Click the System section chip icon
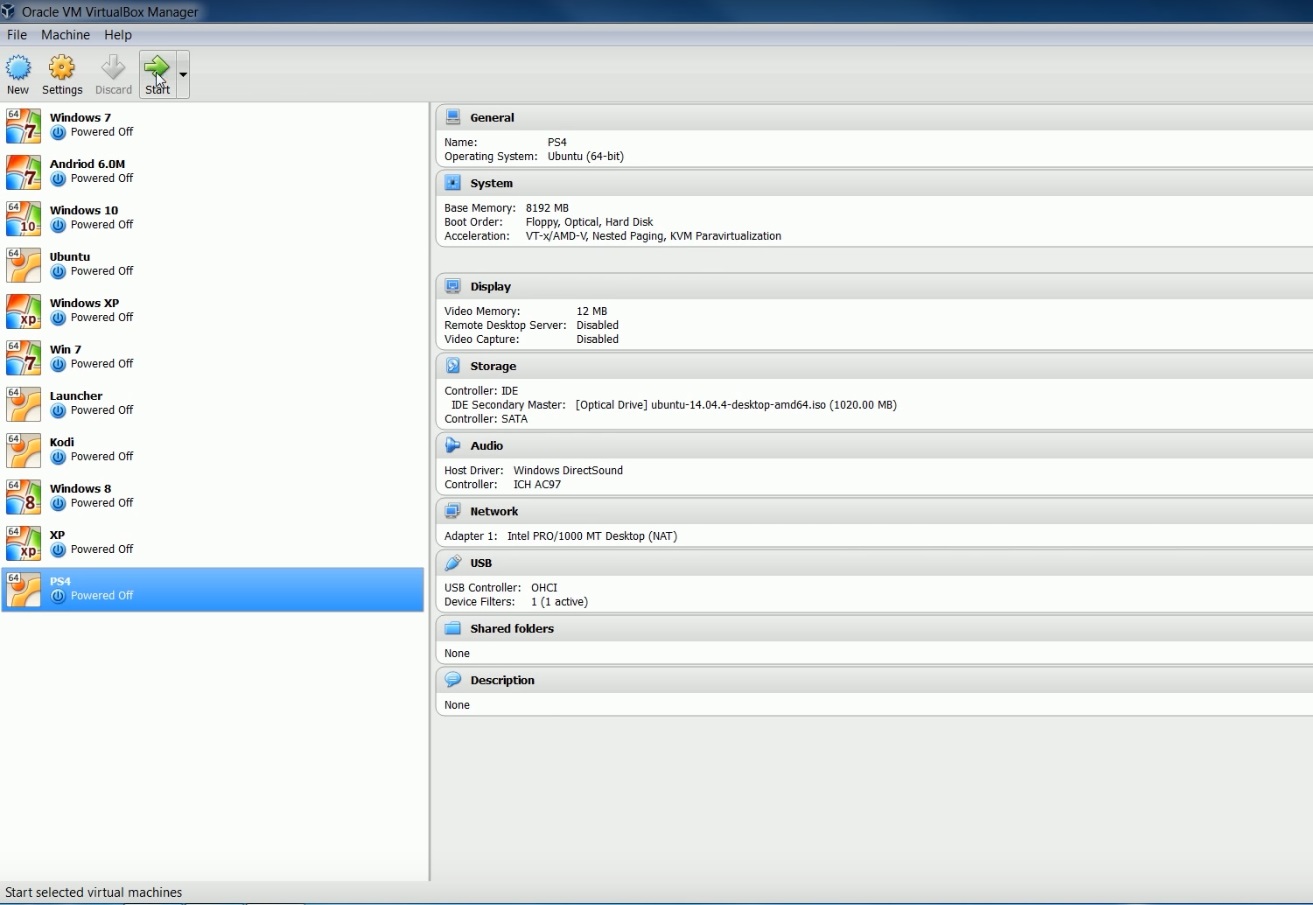1313x905 pixels. pyautogui.click(x=453, y=183)
